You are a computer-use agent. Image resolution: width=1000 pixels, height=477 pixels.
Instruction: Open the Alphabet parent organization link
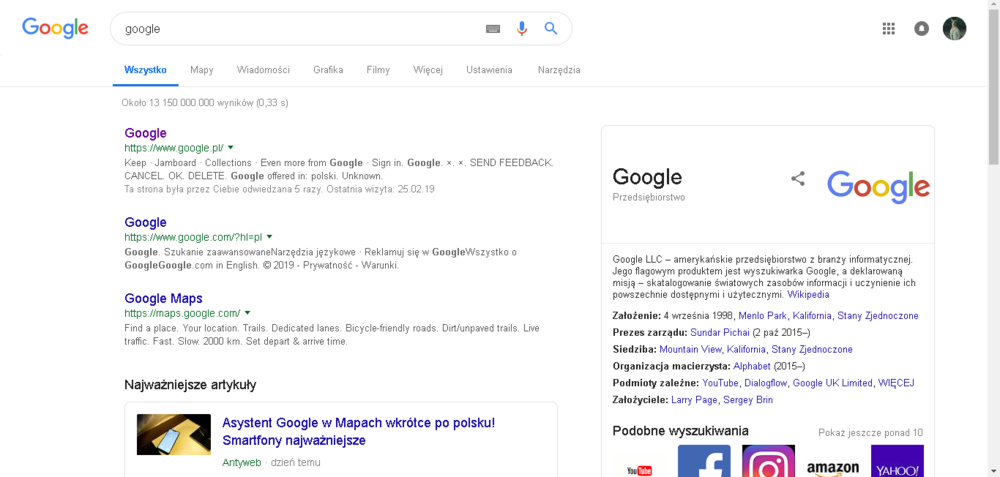752,366
